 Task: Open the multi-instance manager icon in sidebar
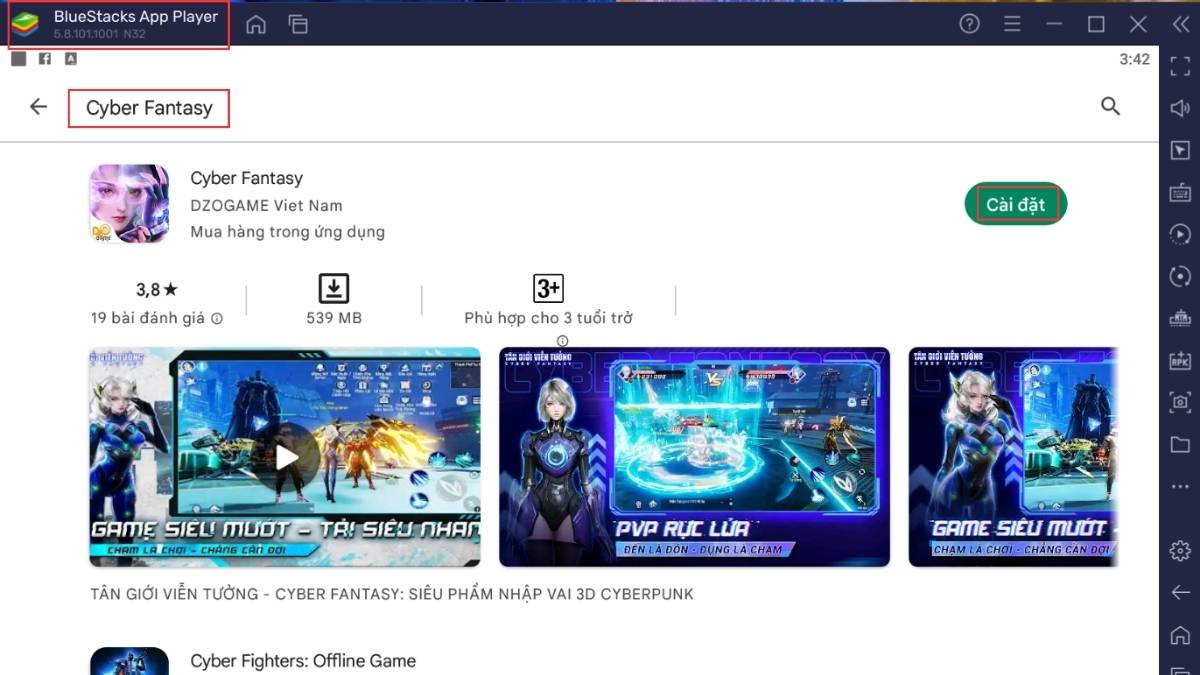click(1180, 318)
